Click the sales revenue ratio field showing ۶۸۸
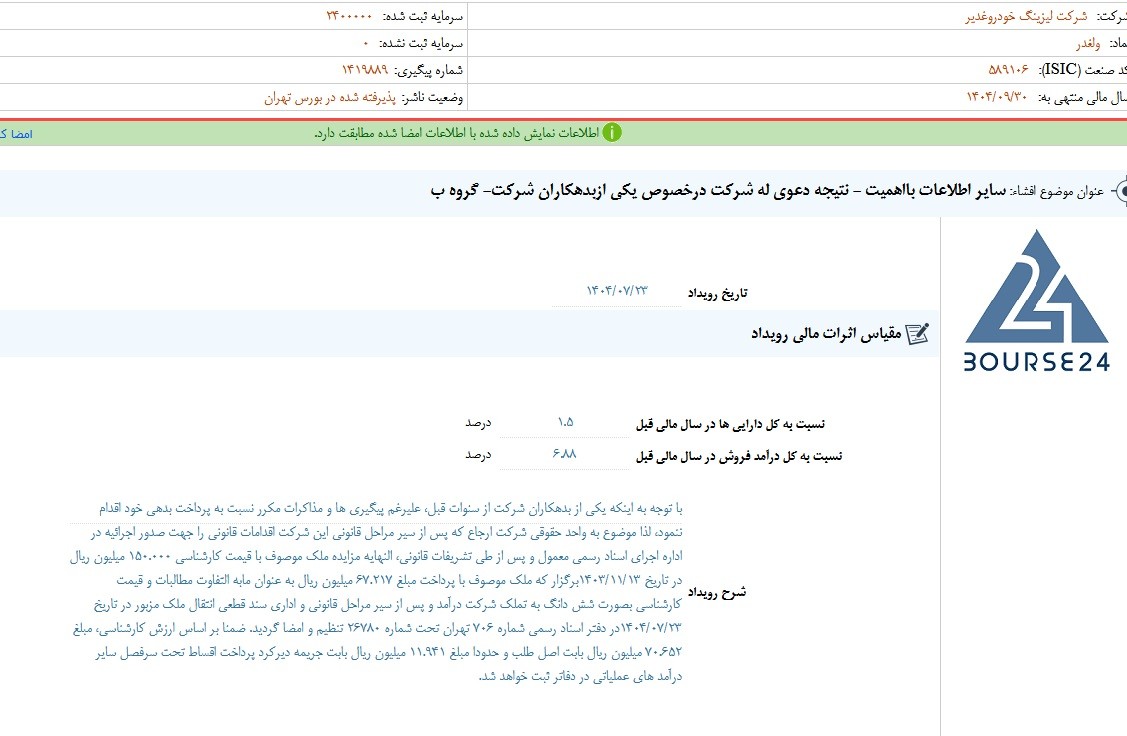This screenshot has height=736, width=1127. pos(565,454)
